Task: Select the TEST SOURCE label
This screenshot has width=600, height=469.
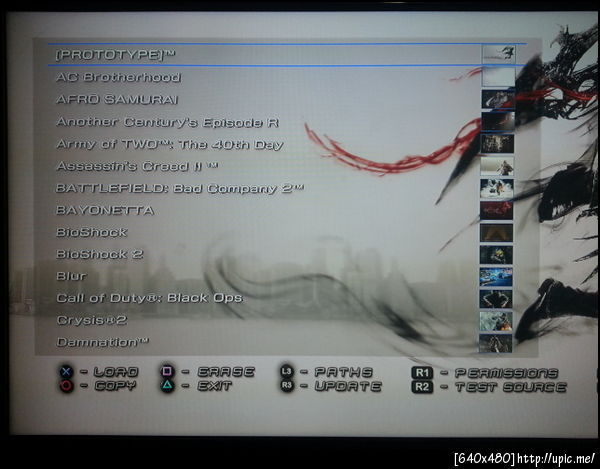Action: [510, 387]
